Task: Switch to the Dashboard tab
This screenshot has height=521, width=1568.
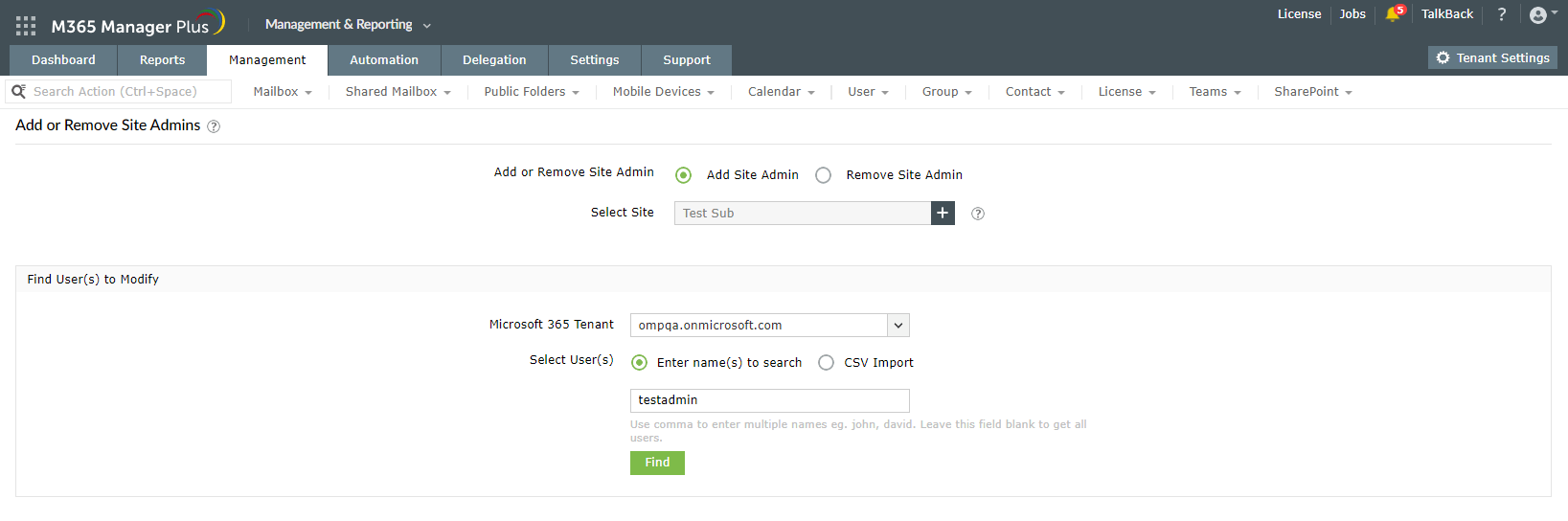Action: [63, 59]
